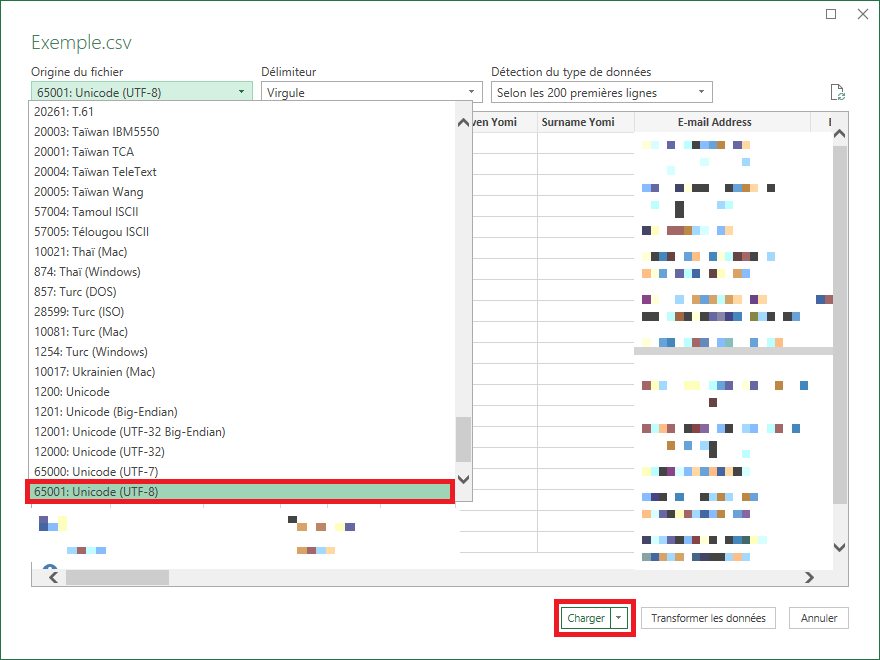
Task: Select 1254: Turc (Windows) encoding
Action: 91,352
